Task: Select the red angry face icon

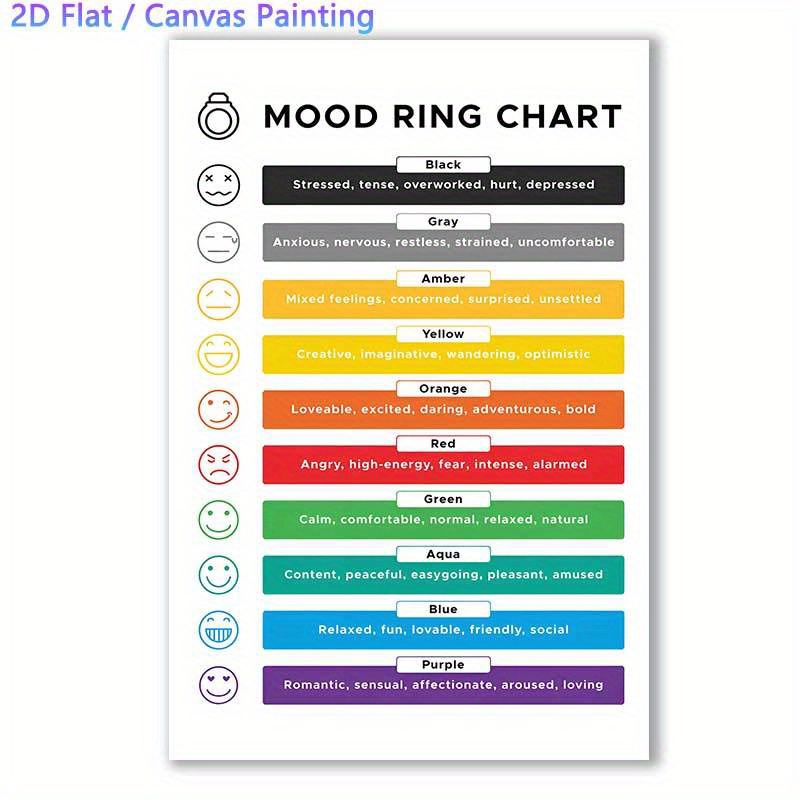Action: coord(217,464)
